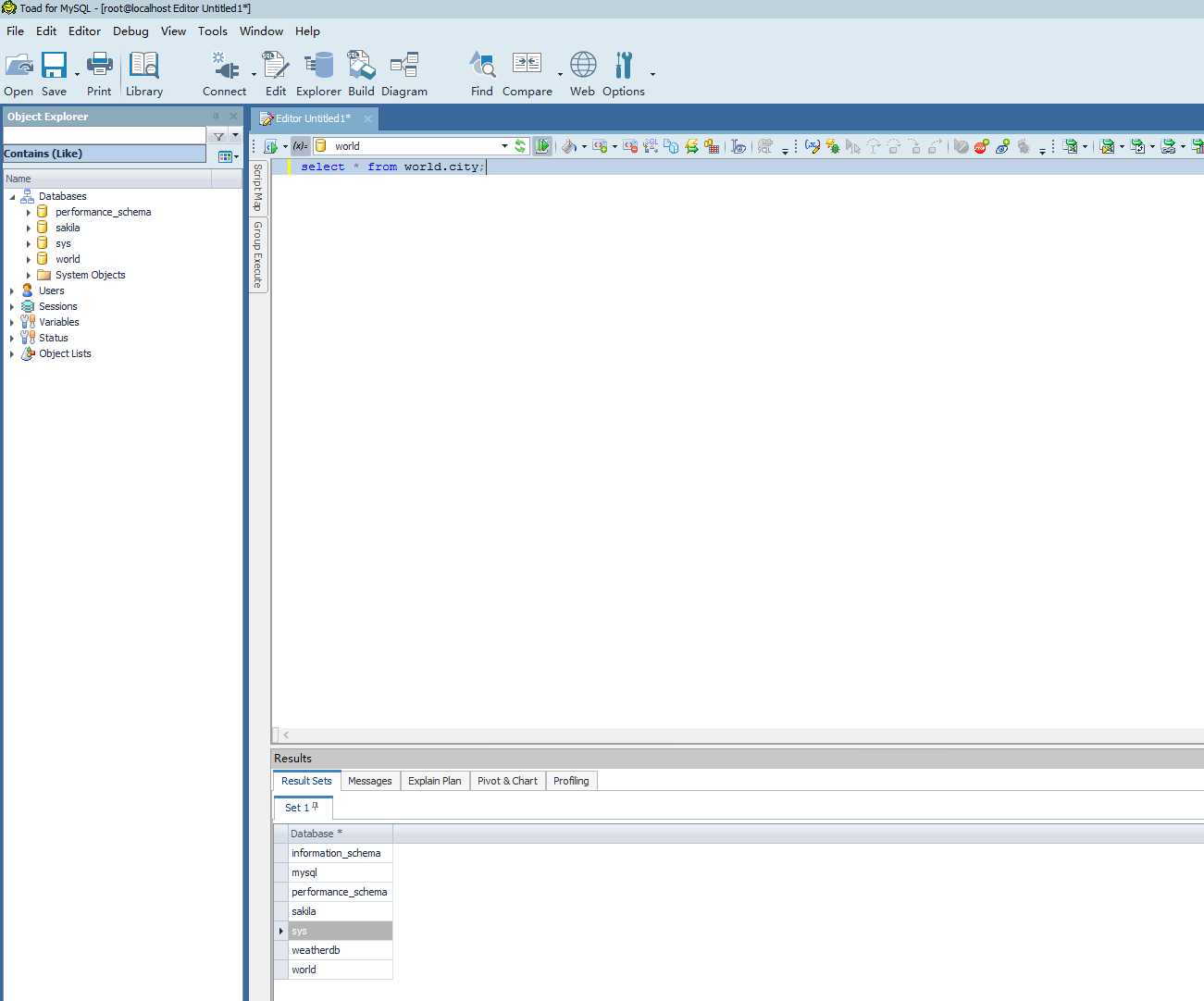
Task: Switch to the Messages tab
Action: tap(370, 781)
